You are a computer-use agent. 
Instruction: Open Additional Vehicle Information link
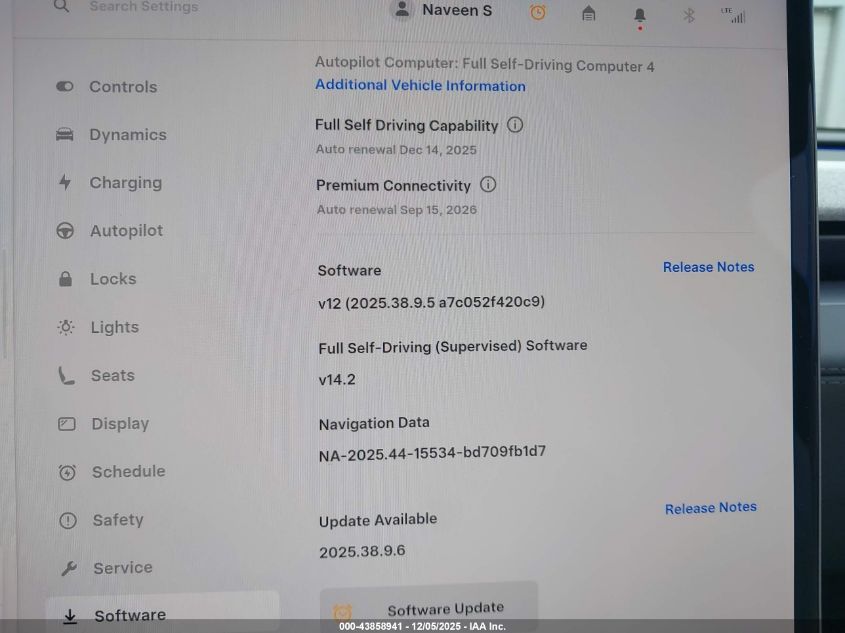(420, 86)
